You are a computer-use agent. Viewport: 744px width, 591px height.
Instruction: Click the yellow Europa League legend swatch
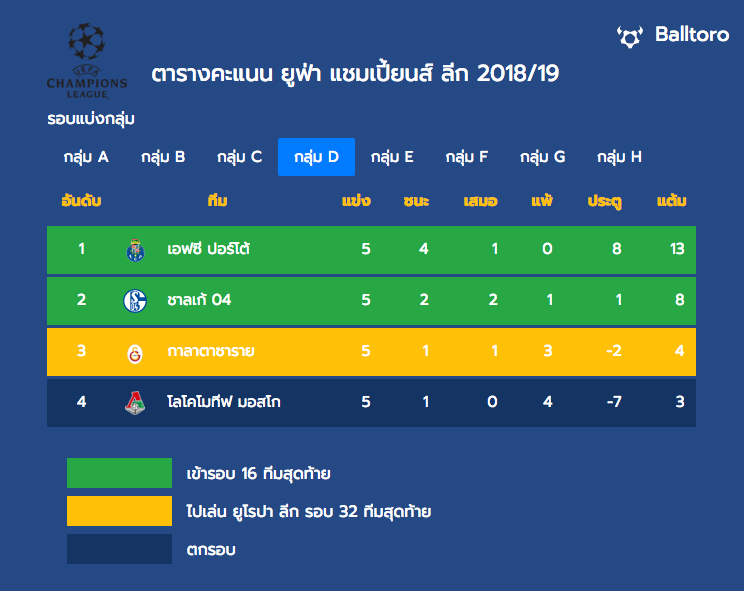[120, 511]
